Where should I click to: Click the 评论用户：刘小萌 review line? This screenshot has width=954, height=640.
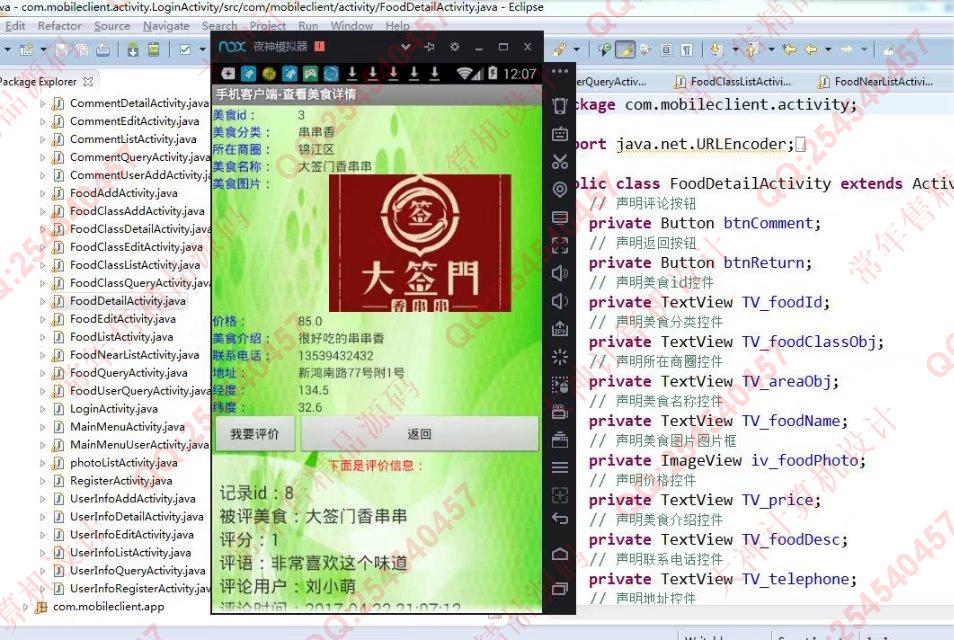[288, 587]
